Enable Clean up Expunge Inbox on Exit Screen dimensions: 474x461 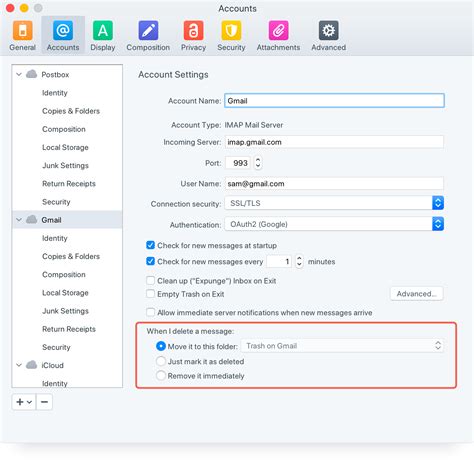click(150, 280)
